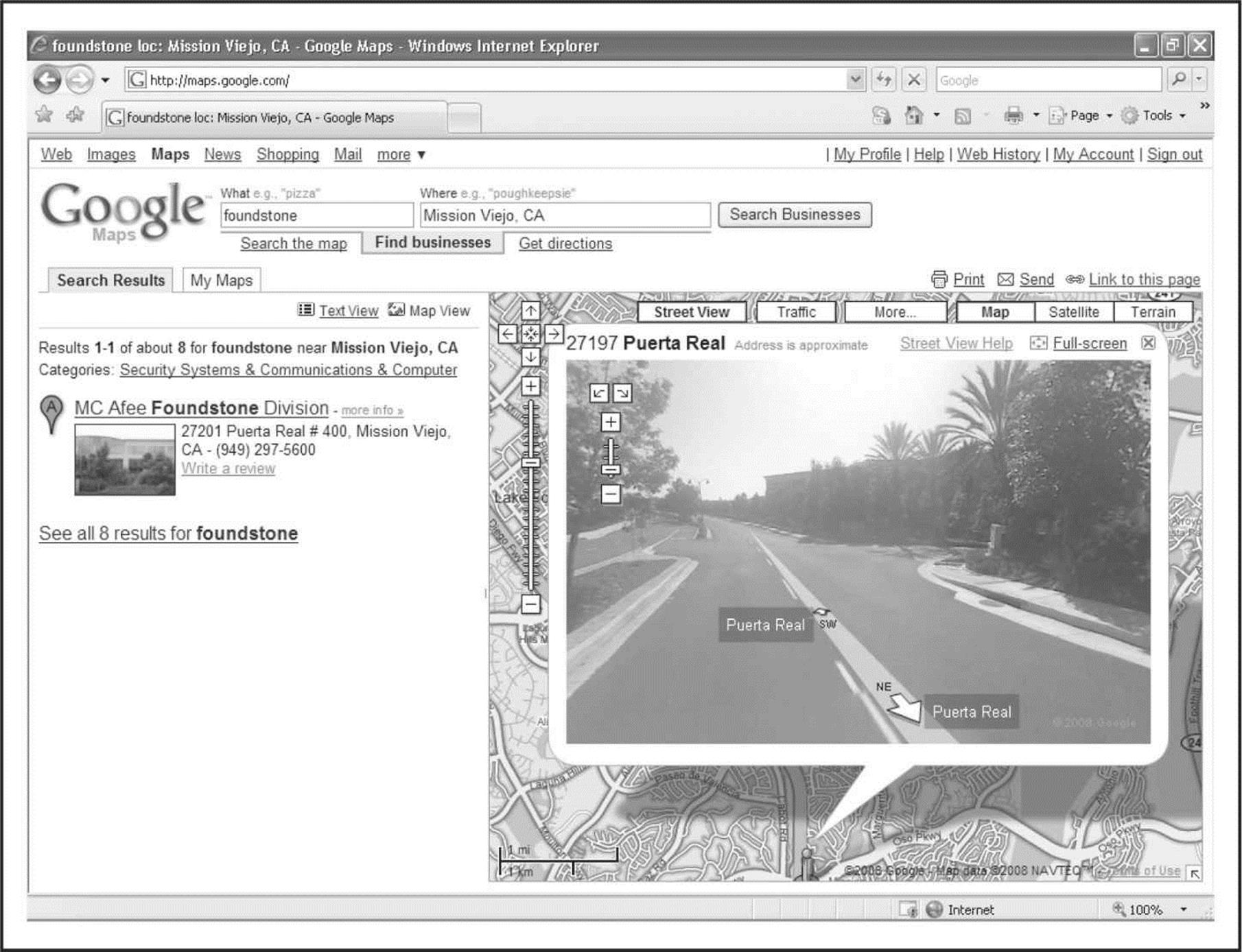Screen dimensions: 1242x952
Task: Click the NE arrow to move along Puerta Real
Action: (x=904, y=707)
